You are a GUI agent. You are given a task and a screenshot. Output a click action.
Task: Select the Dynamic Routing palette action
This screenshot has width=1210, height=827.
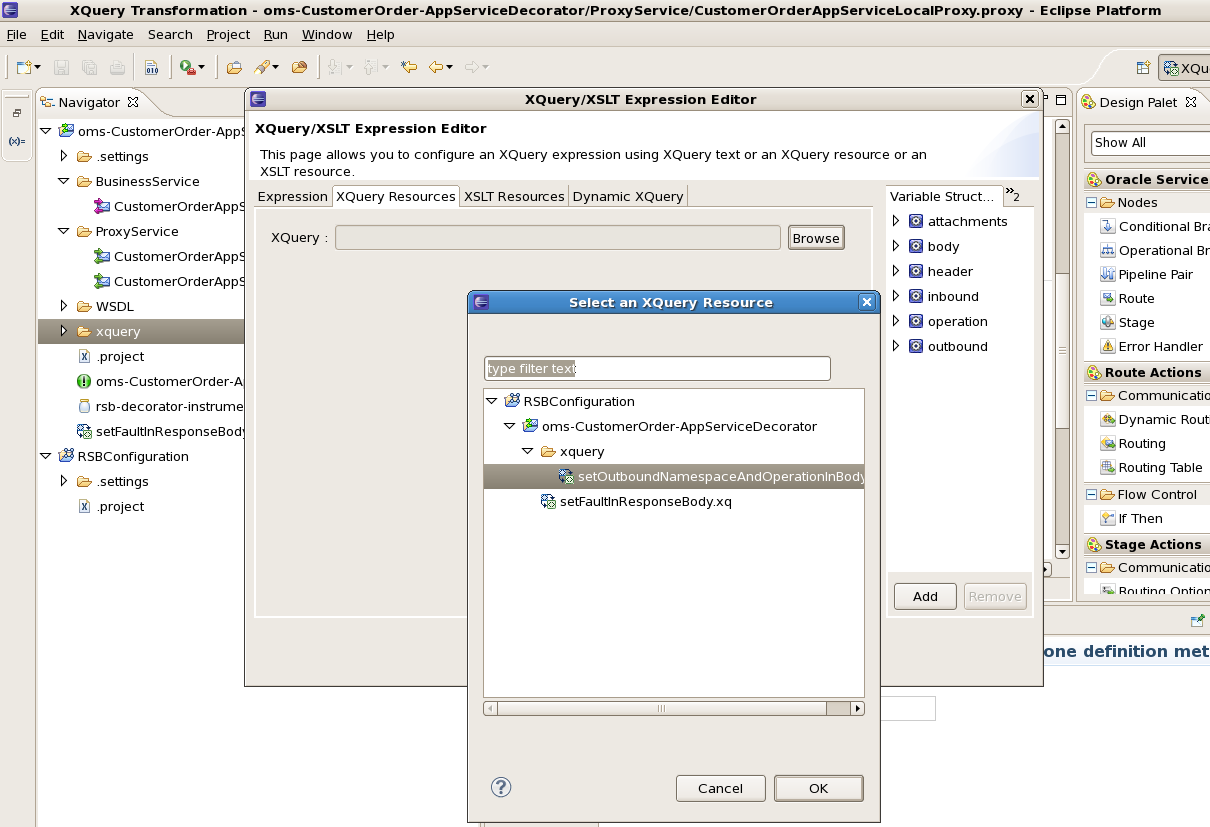click(x=1155, y=419)
